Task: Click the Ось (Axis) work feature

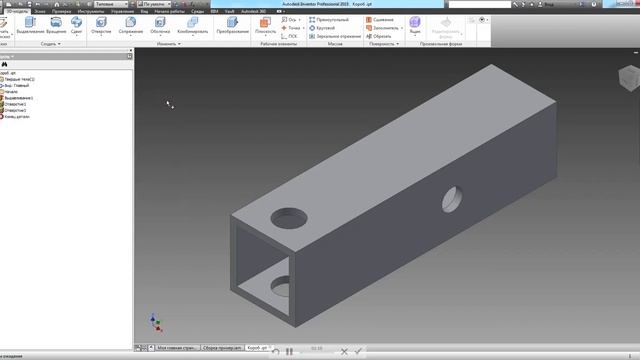Action: [x=289, y=20]
